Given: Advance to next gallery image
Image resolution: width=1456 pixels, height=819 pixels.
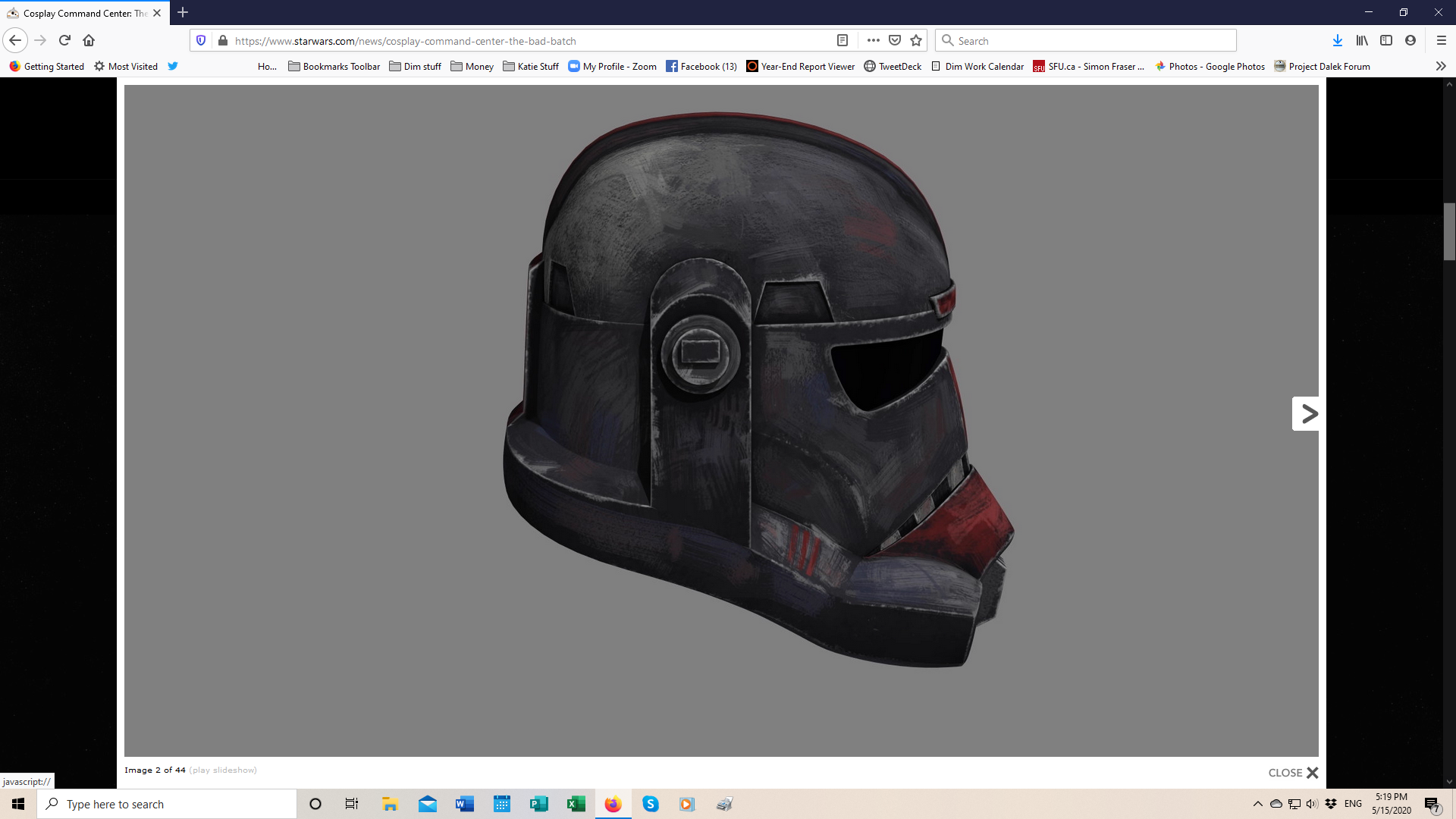Looking at the screenshot, I should coord(1306,414).
